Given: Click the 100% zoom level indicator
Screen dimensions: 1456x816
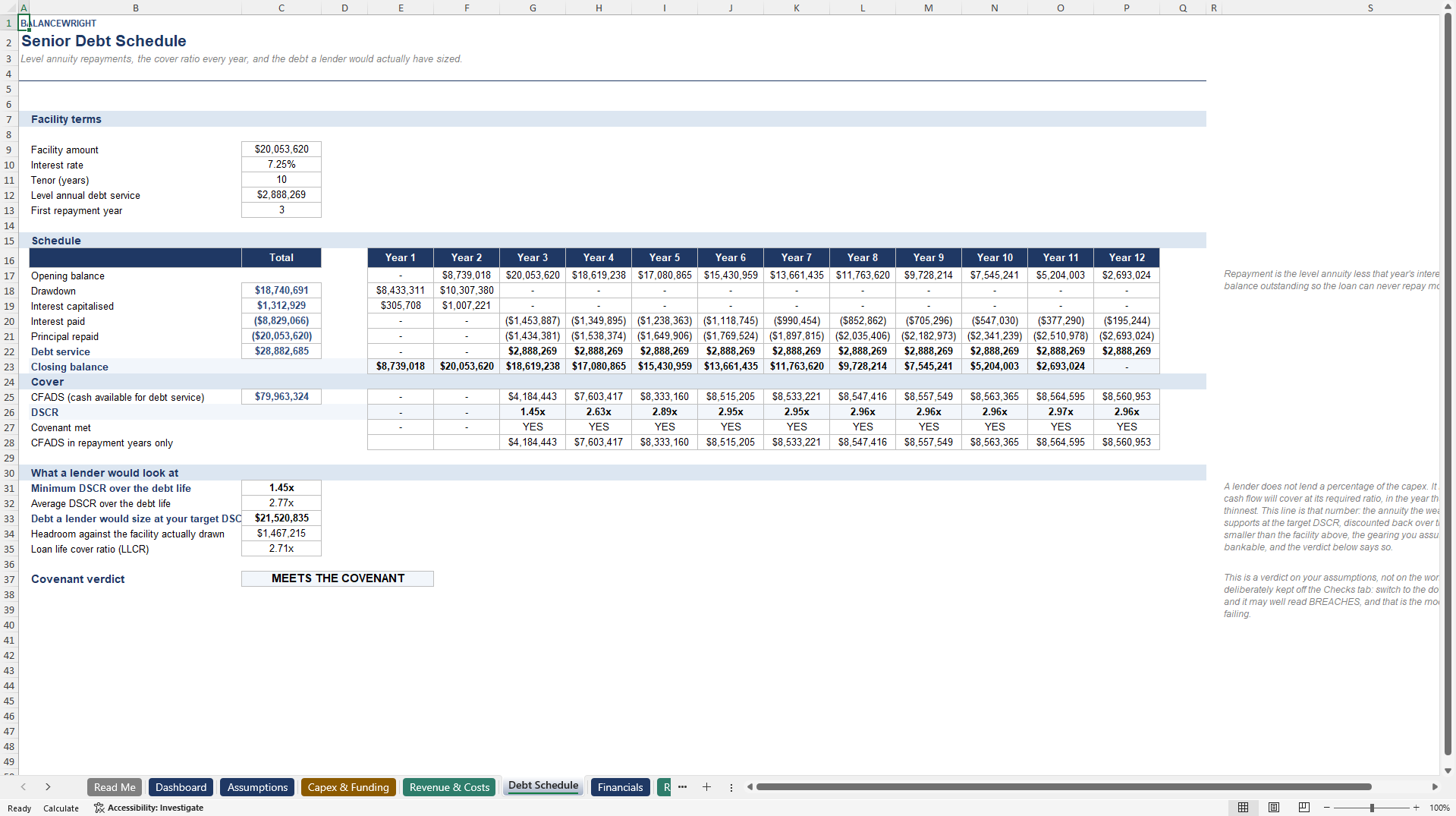Looking at the screenshot, I should (x=1439, y=808).
